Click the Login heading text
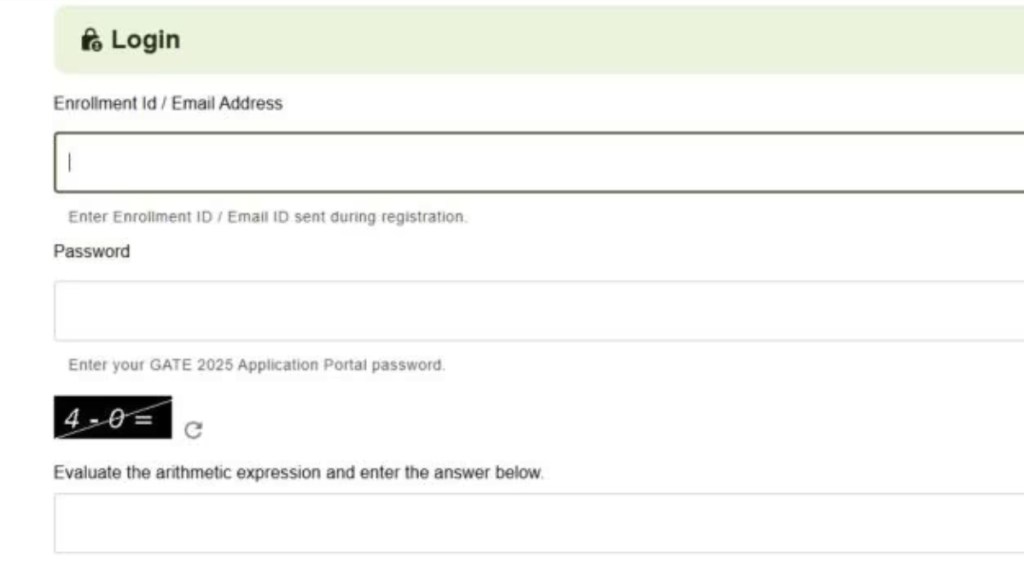The image size is (1024, 576). pyautogui.click(x=146, y=40)
